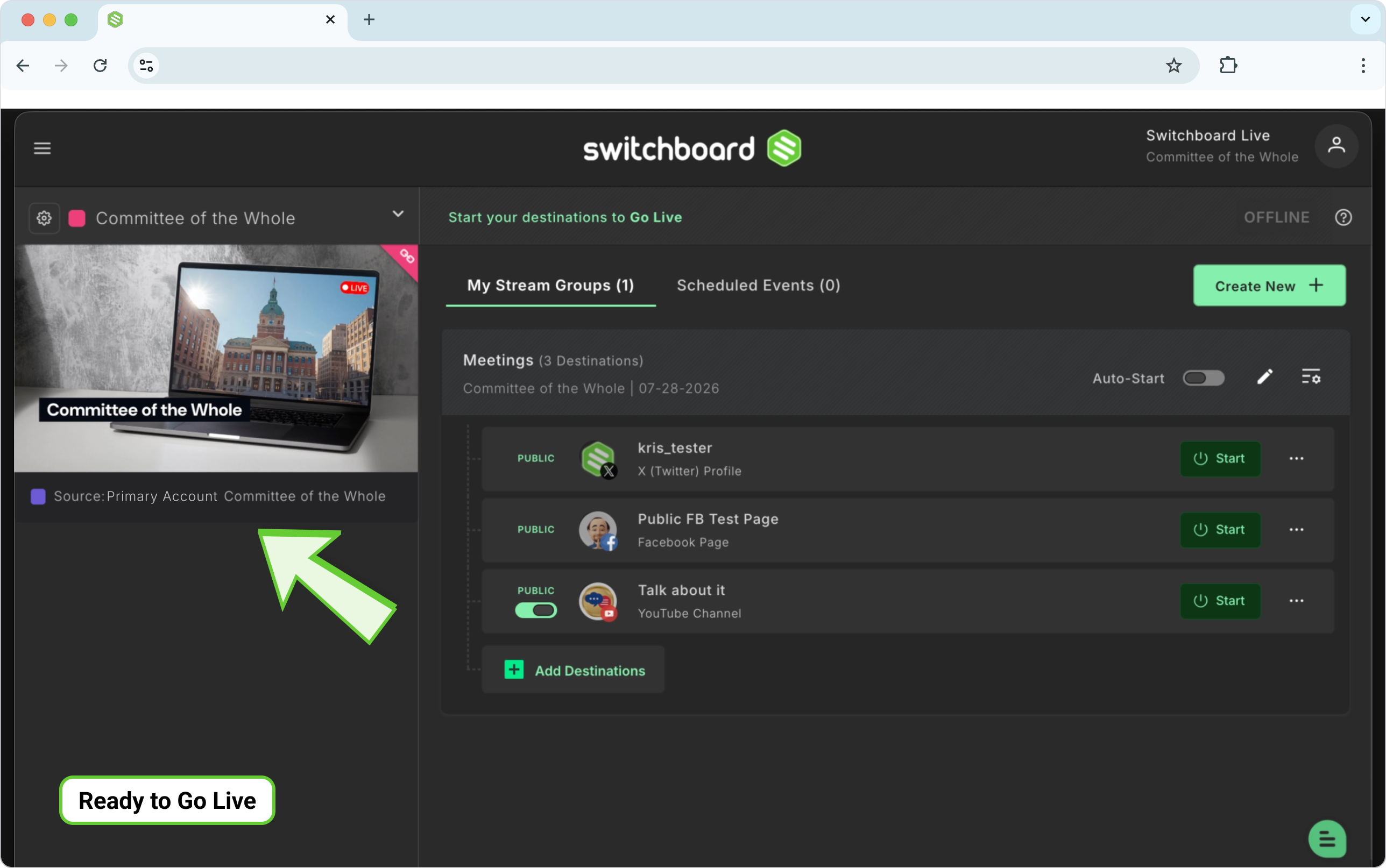Expand Committee of the Whole workflow dropdown
This screenshot has width=1386, height=868.
[x=398, y=214]
